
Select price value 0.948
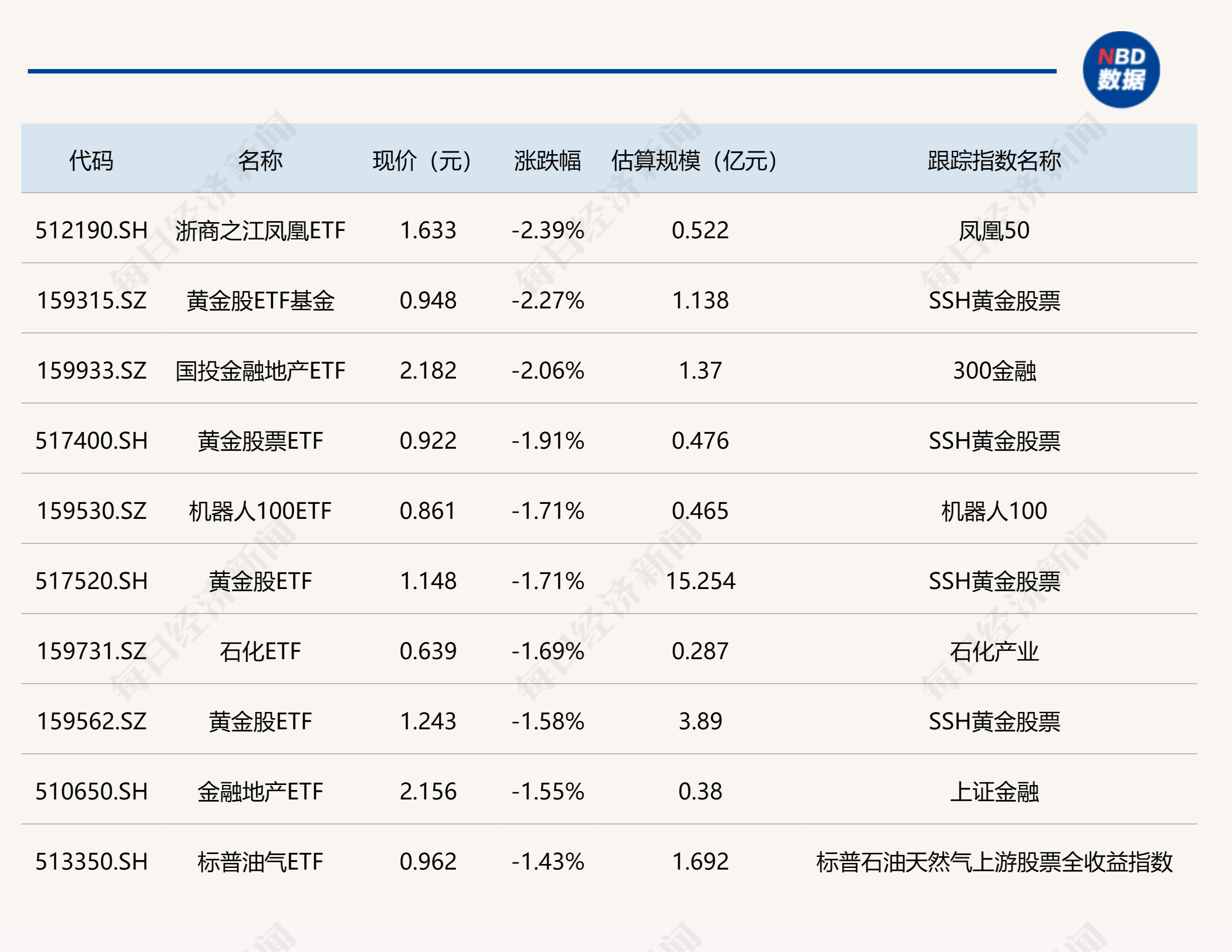[x=428, y=301]
